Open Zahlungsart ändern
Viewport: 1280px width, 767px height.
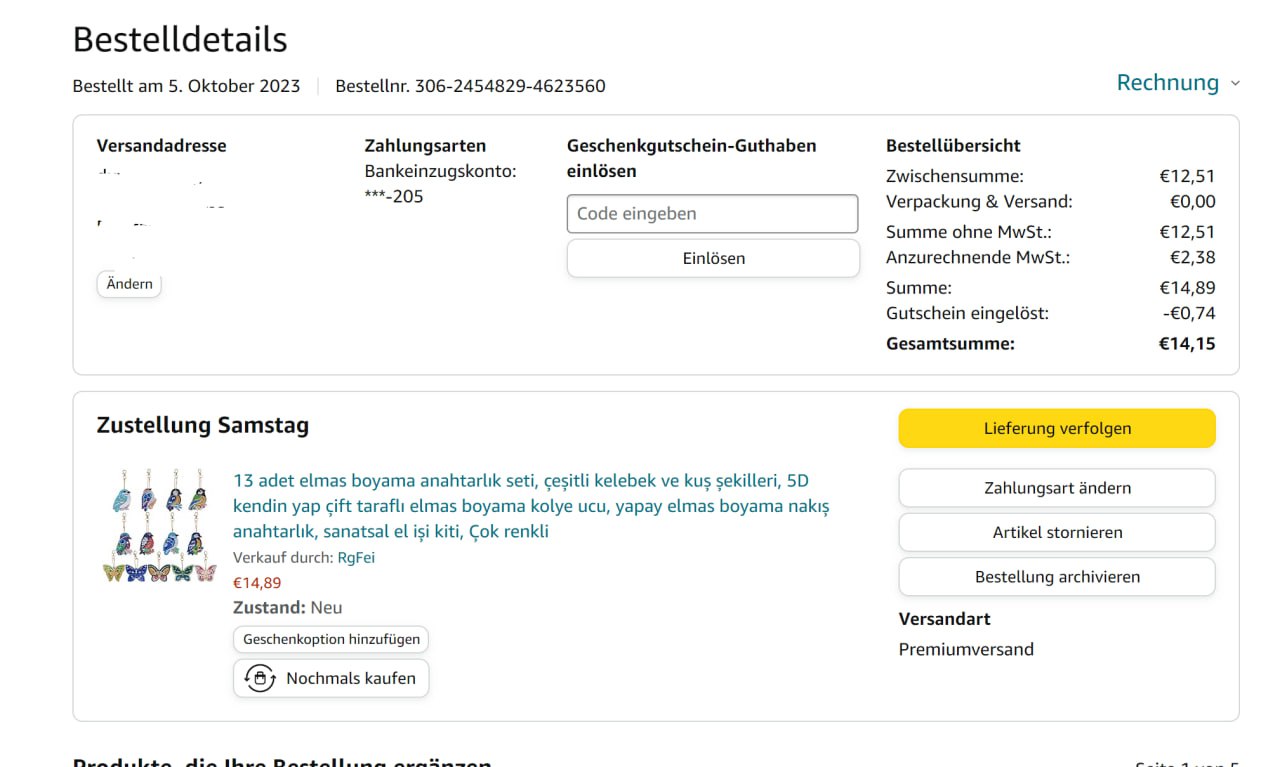coord(1056,488)
